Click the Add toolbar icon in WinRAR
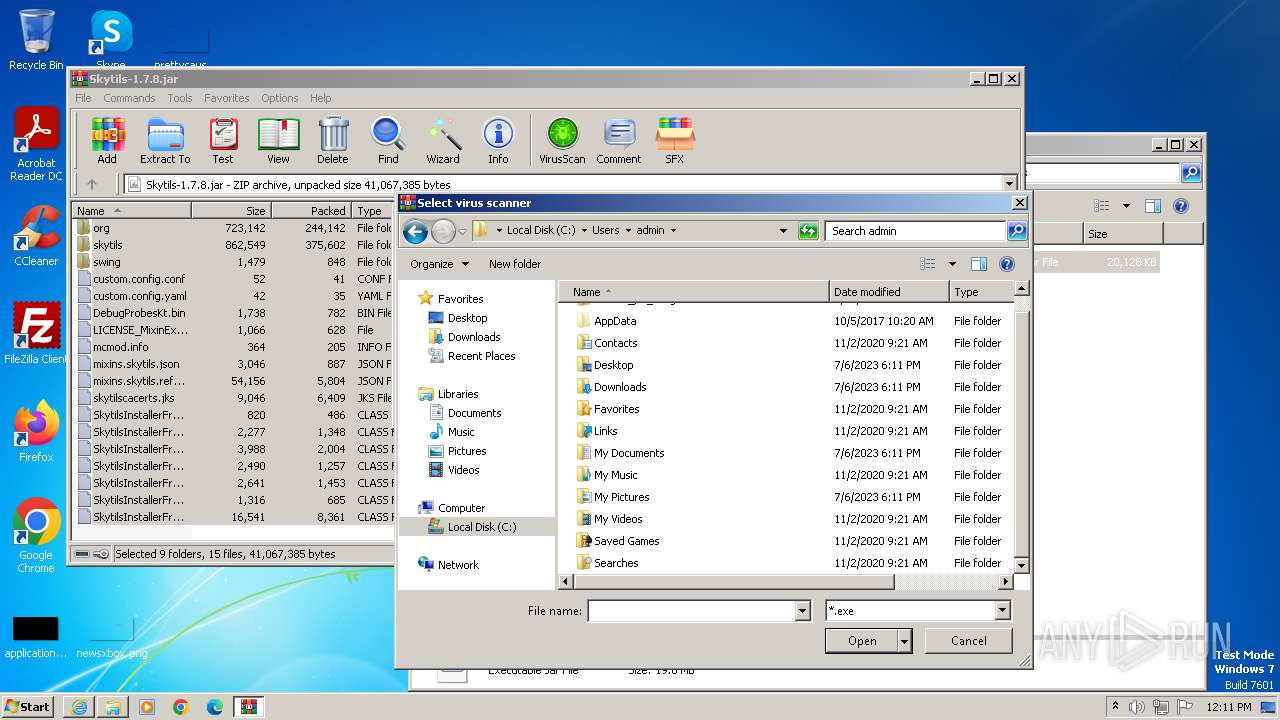Viewport: 1280px width, 720px height. point(107,140)
